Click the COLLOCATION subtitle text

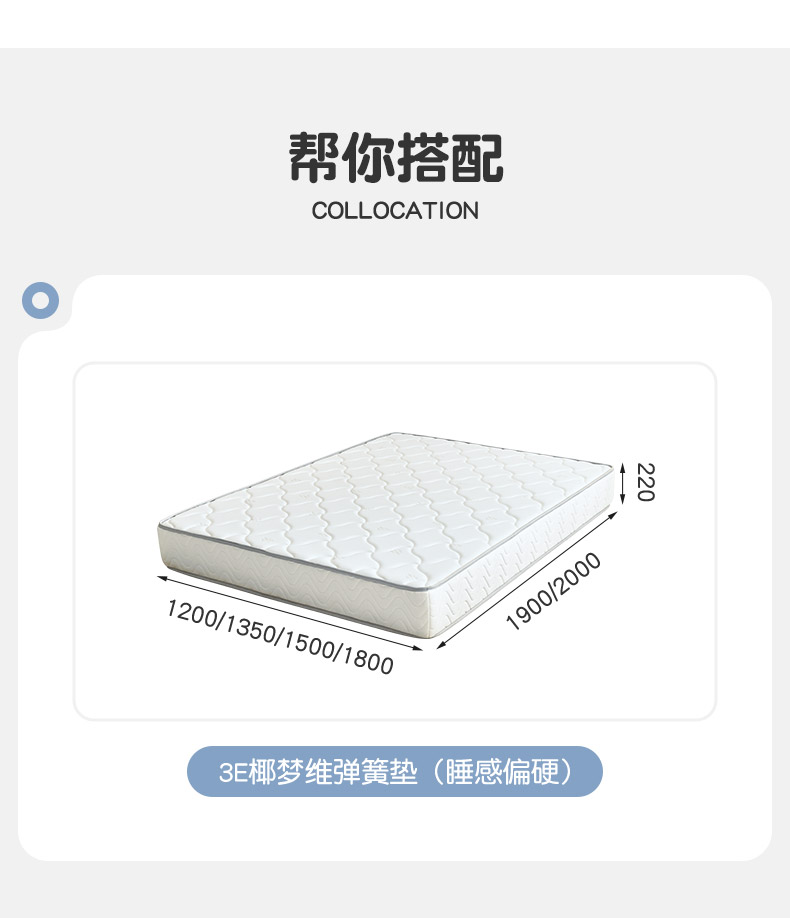click(x=395, y=211)
